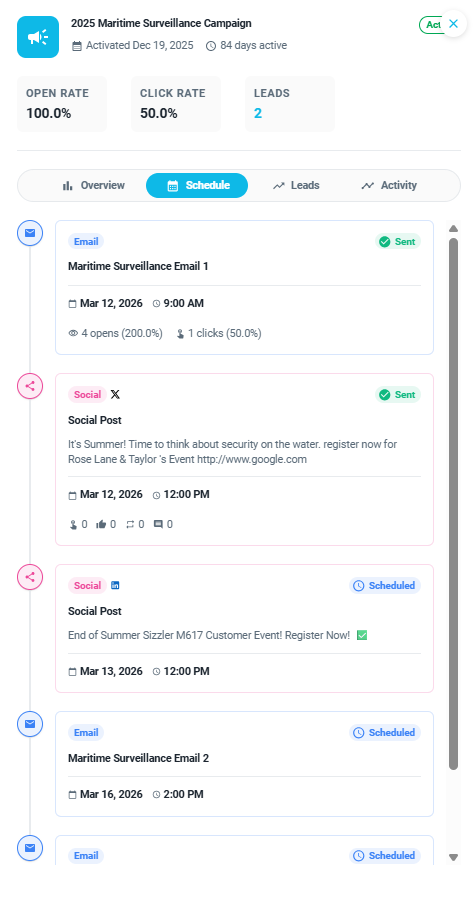This screenshot has width=475, height=900.
Task: Click the Sent status badge on Email 1
Action: 398,242
